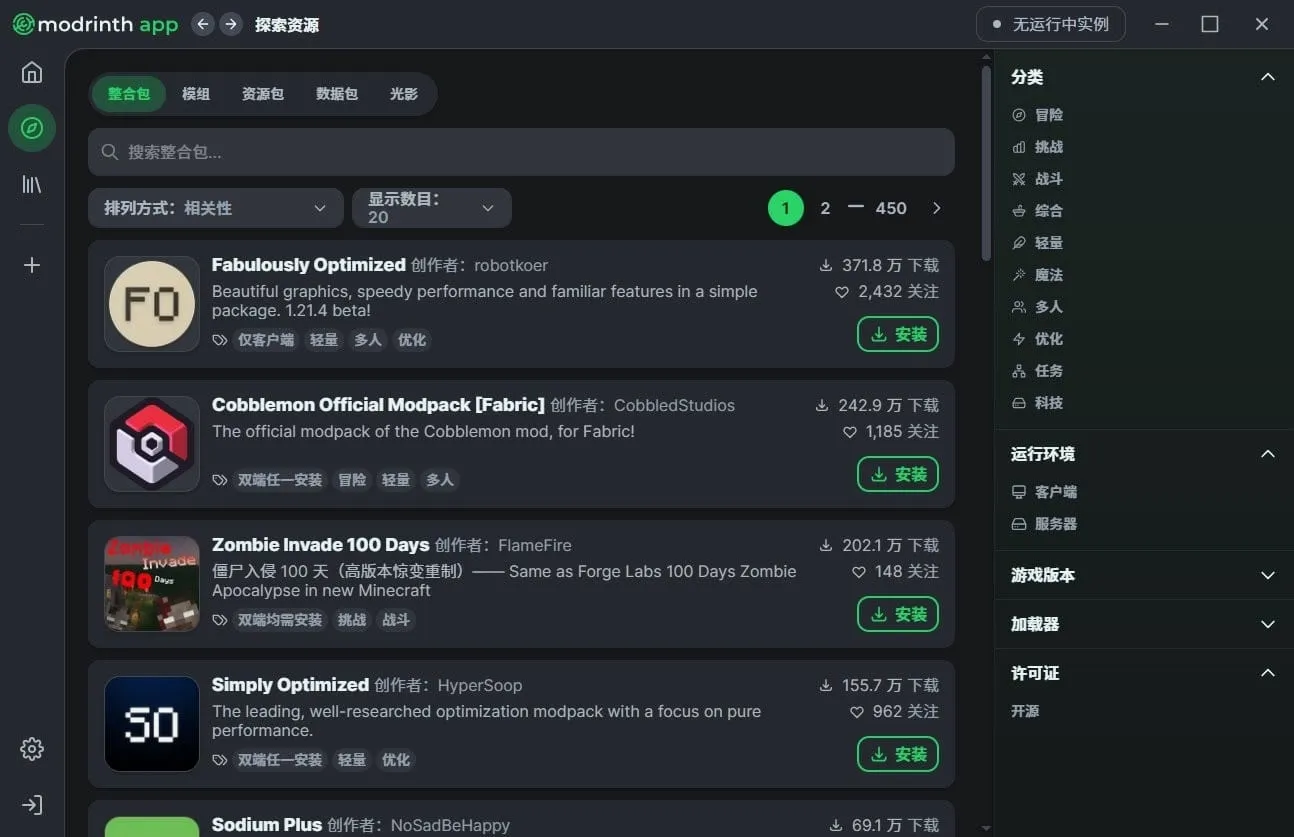
Task: Open the Cobblemon modpack icon
Action: [x=152, y=444]
